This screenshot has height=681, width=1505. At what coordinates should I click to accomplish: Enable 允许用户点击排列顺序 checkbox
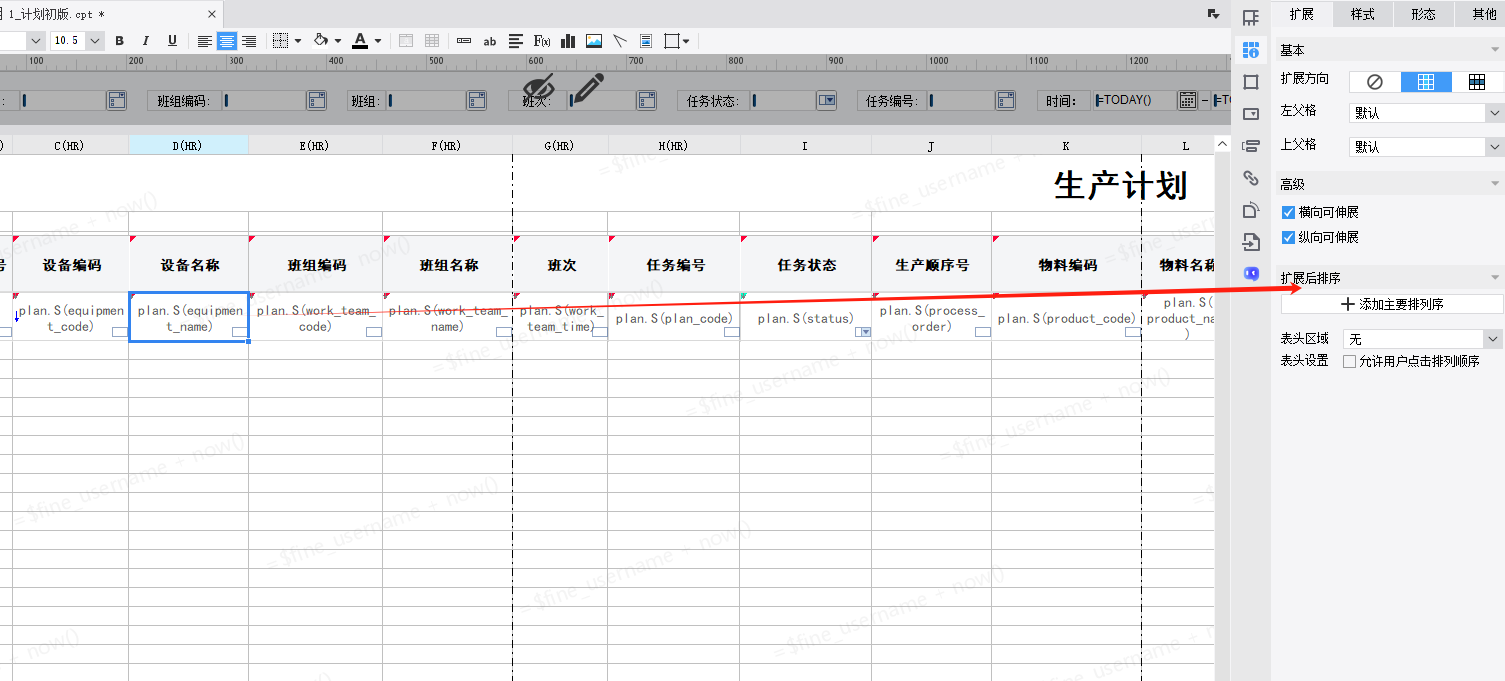pyautogui.click(x=1350, y=361)
